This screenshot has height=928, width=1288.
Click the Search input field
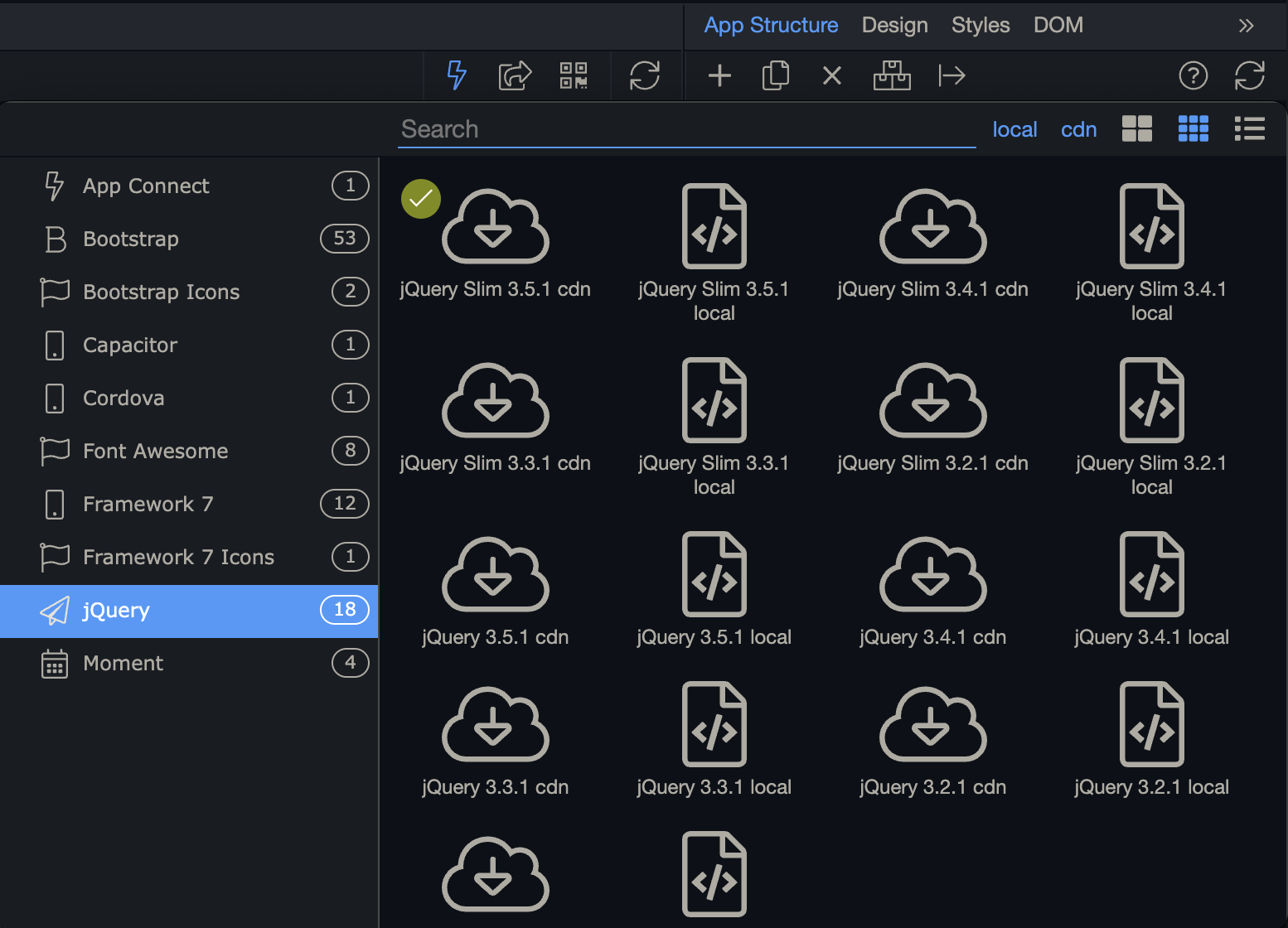click(686, 129)
